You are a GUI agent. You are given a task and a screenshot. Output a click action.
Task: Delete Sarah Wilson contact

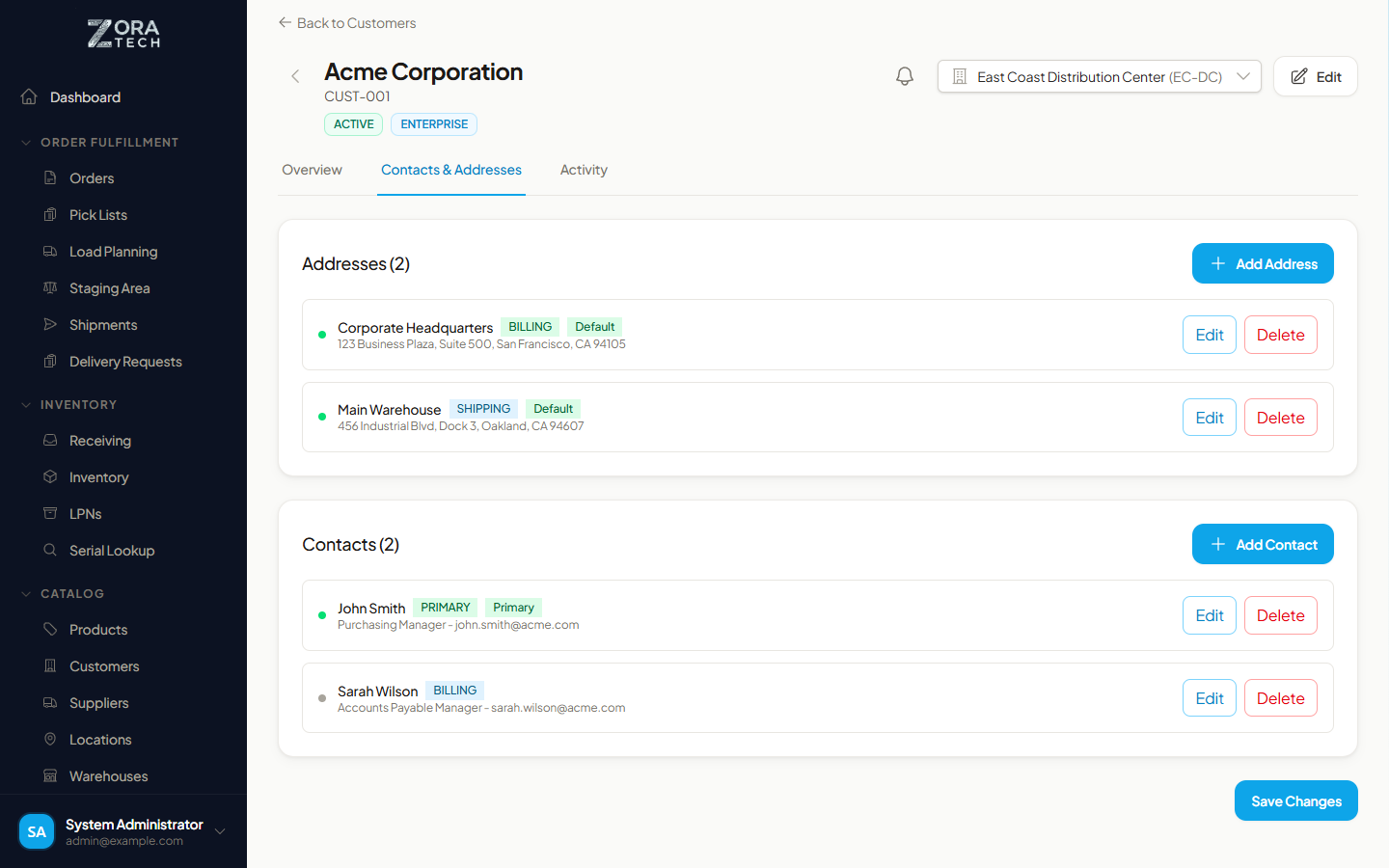(1281, 698)
